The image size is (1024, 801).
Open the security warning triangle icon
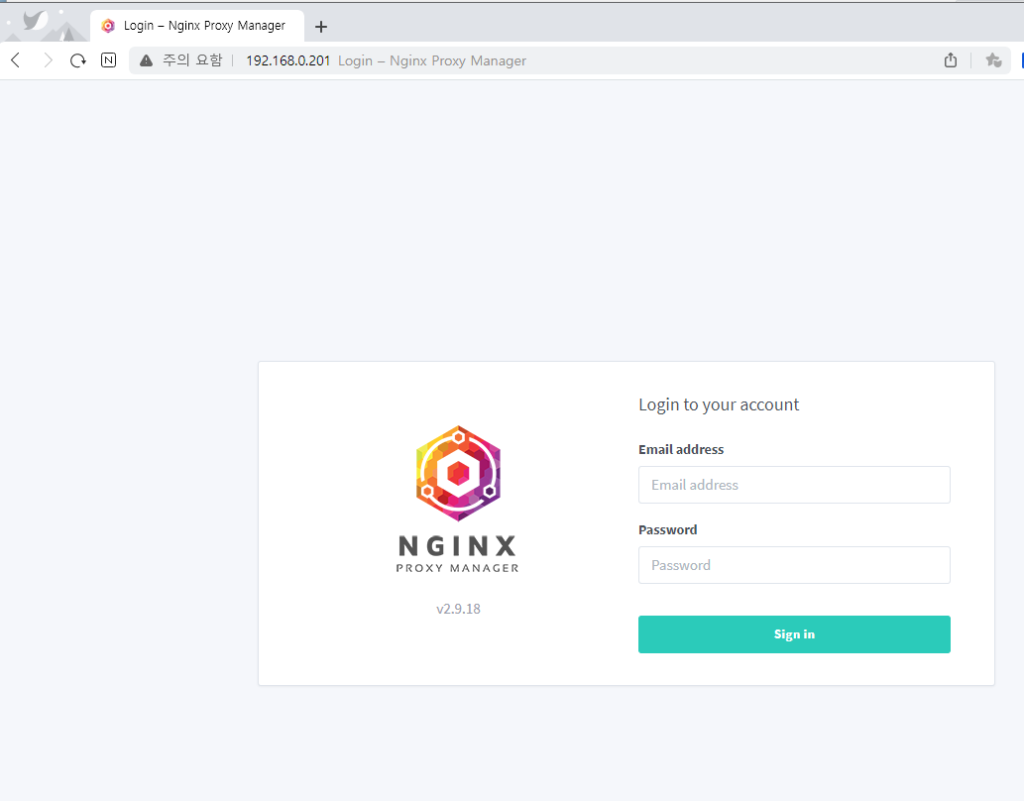click(x=146, y=61)
